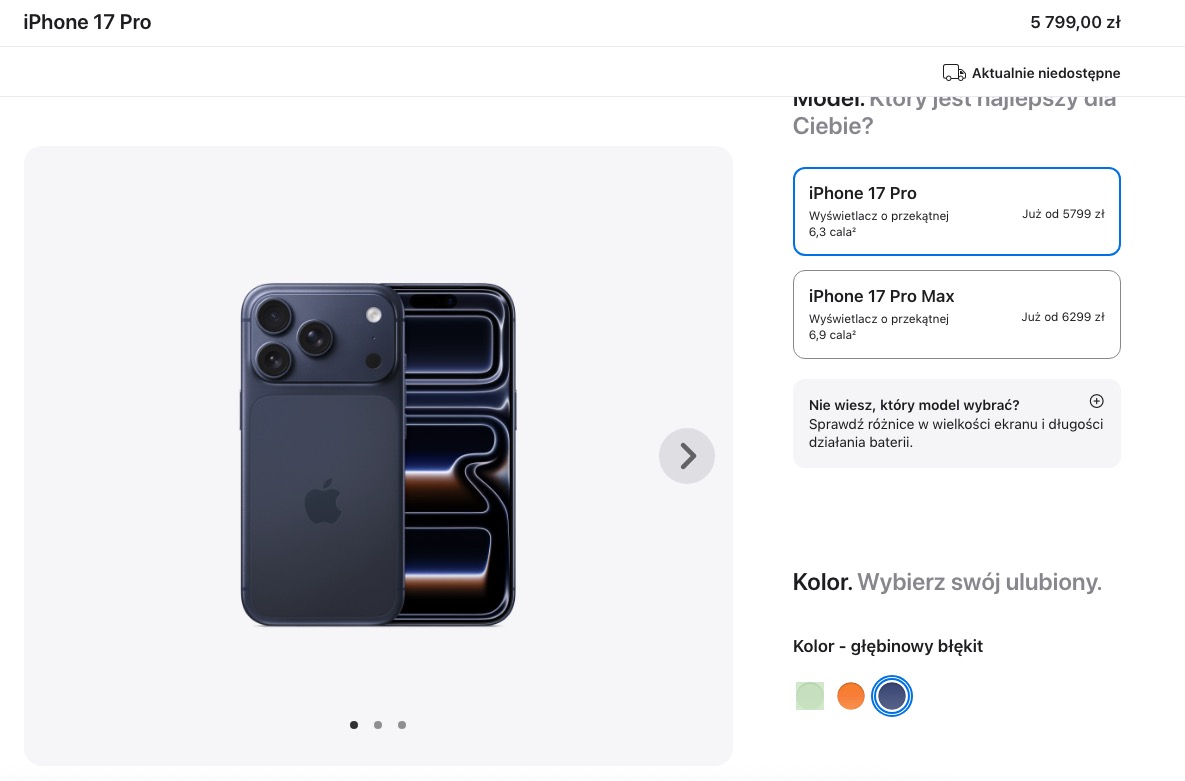This screenshot has width=1185, height=781.
Task: Click the plus icon in model comparison box
Action: (1096, 401)
